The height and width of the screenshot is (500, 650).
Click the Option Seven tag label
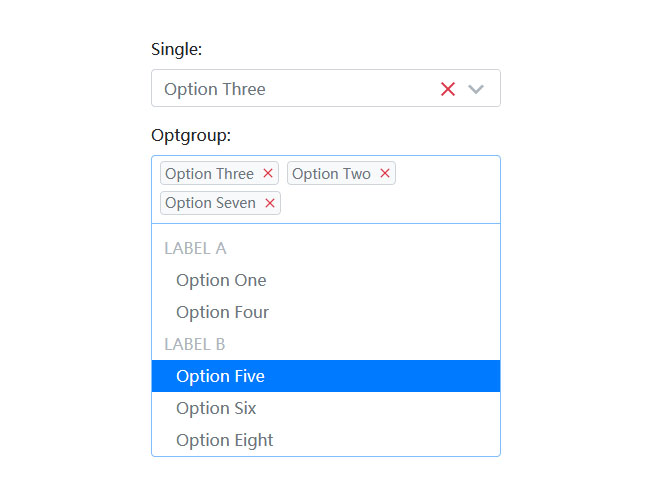coord(210,203)
